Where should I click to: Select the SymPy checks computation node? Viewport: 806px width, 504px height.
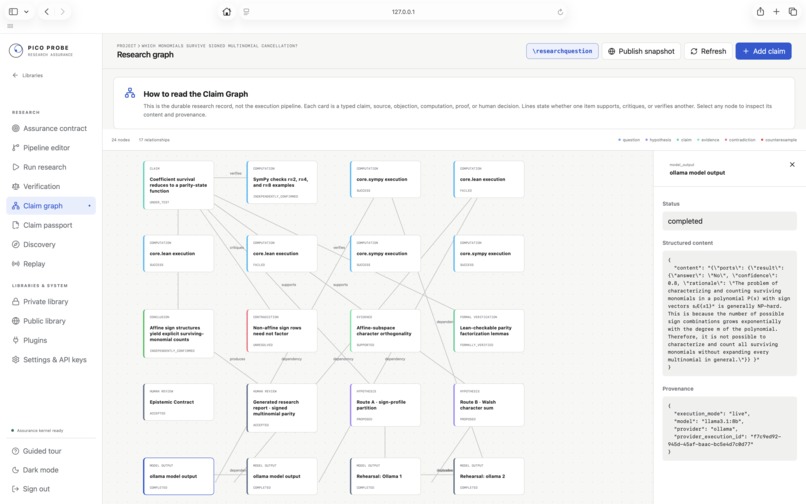(x=282, y=182)
